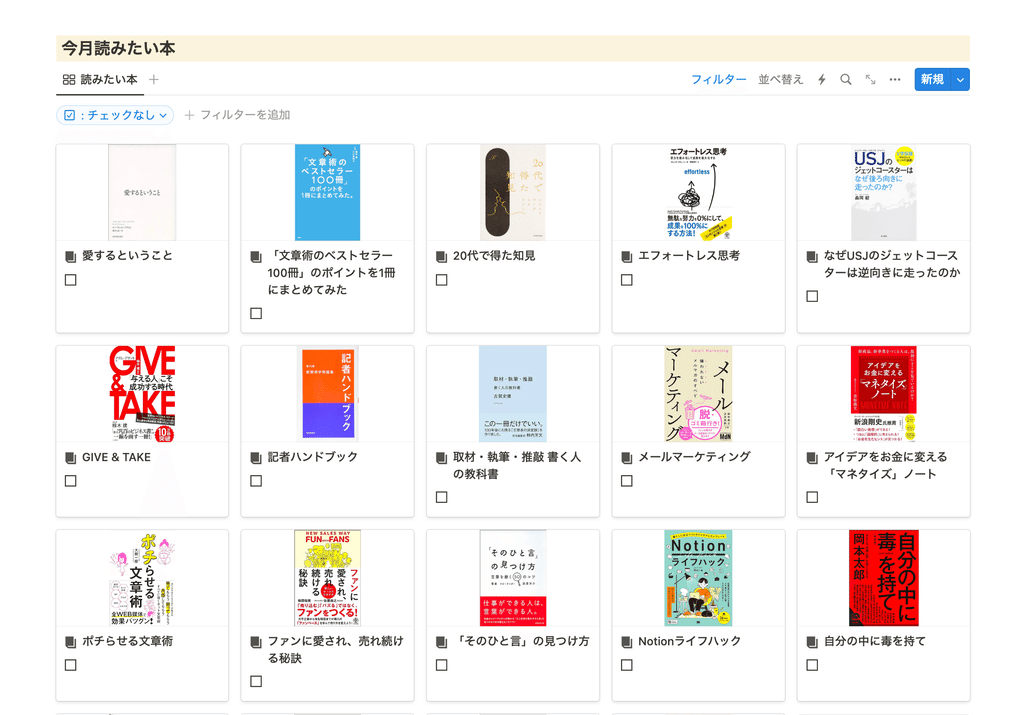1024x715 pixels.
Task: Click the lightning bolt automation icon
Action: pyautogui.click(x=822, y=80)
